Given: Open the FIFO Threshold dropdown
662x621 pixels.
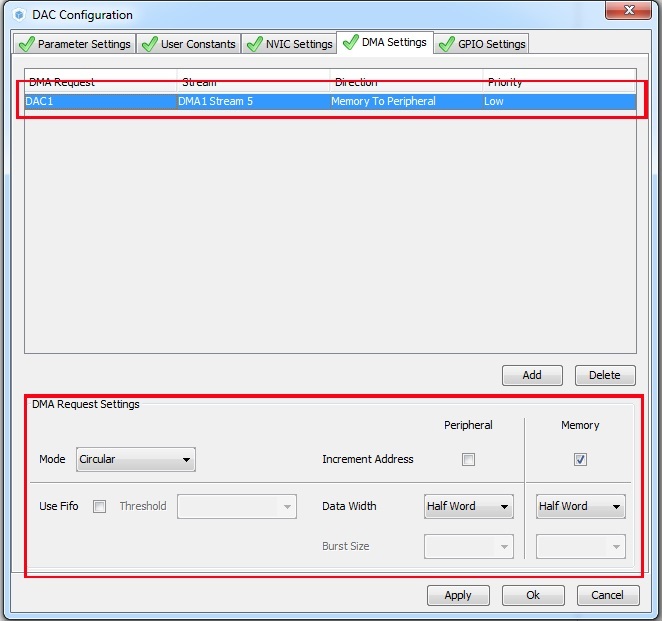Looking at the screenshot, I should 237,507.
